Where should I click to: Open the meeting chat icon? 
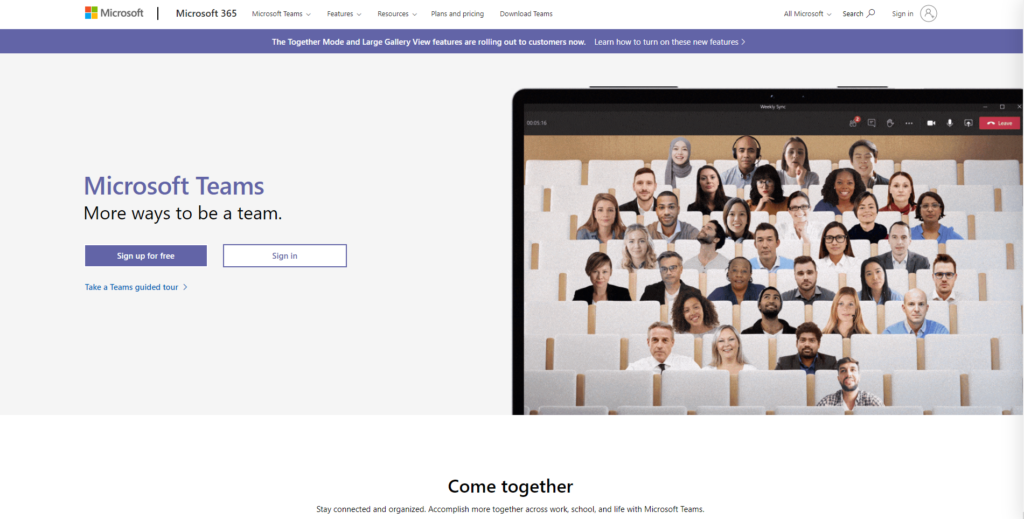tap(871, 123)
